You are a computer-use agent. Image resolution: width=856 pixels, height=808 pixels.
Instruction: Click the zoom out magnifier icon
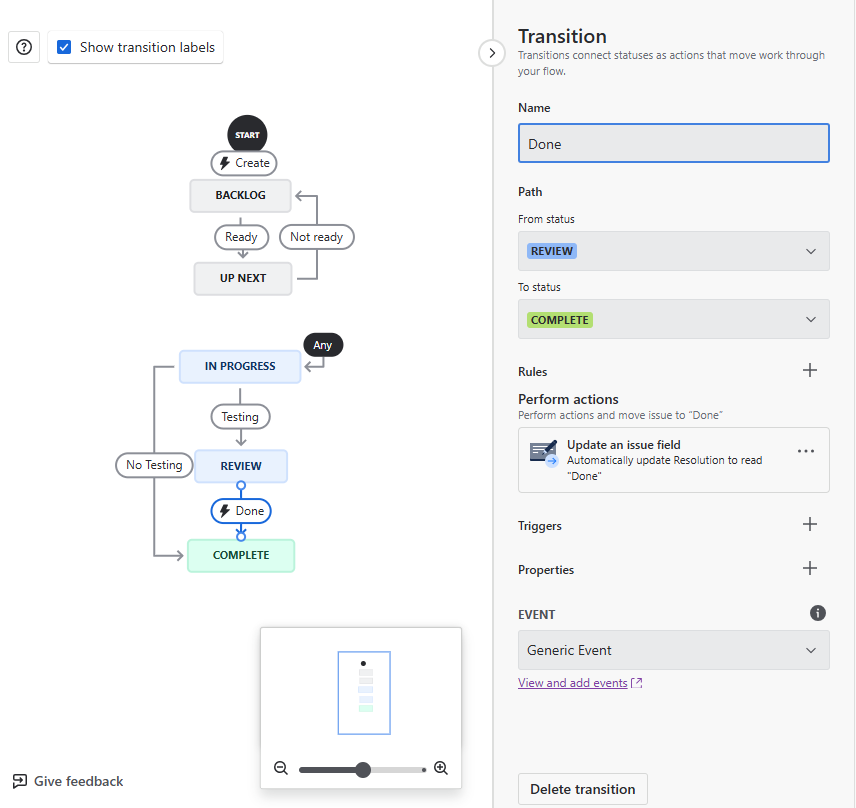(281, 768)
